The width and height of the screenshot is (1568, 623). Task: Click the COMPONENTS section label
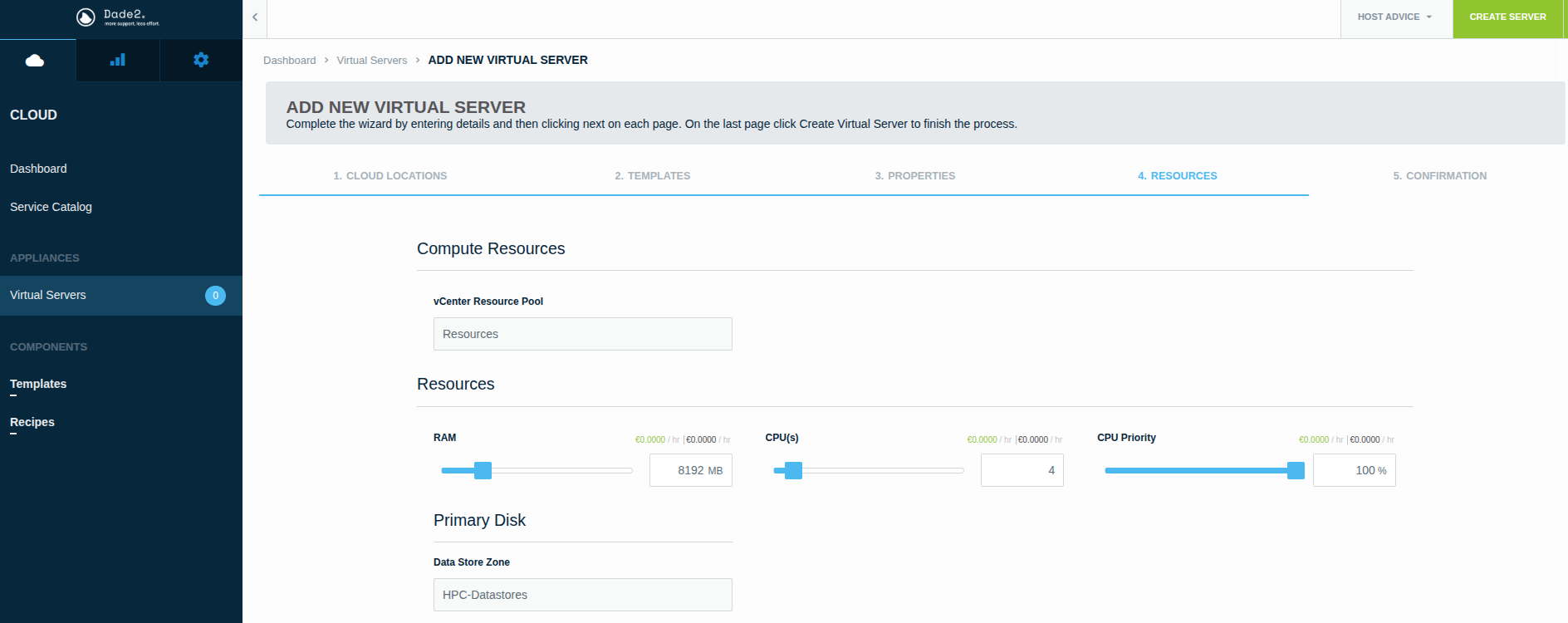point(48,347)
